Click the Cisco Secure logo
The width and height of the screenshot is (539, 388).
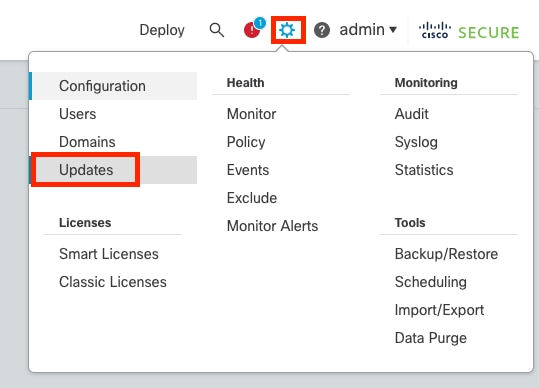[x=469, y=31]
